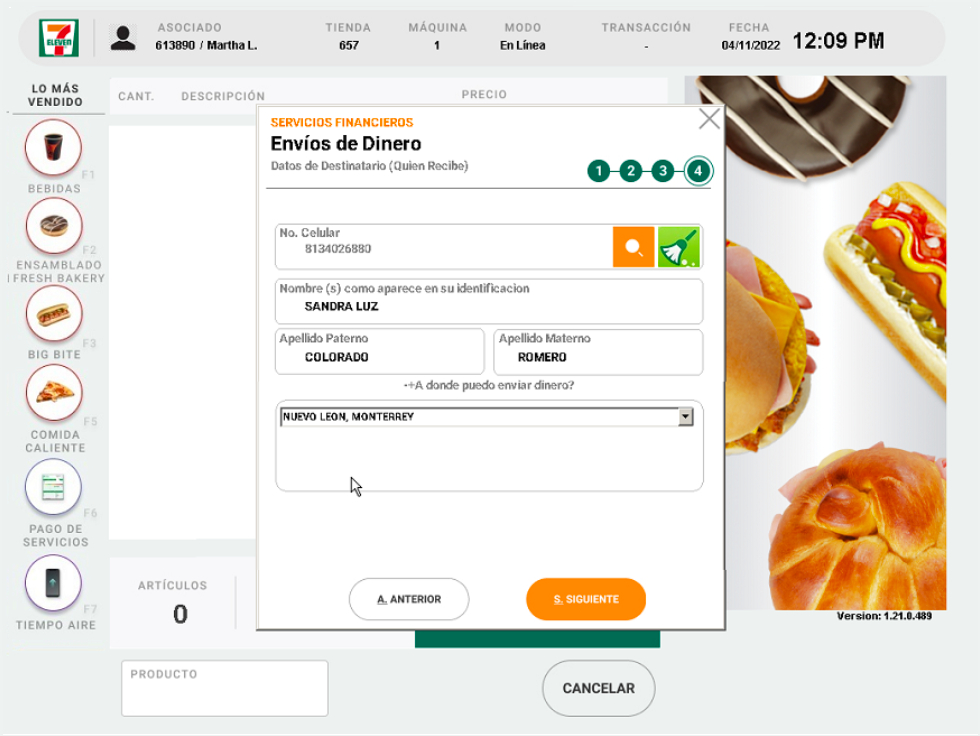Select the Ensamblado Fresh Bakery donut icon
Image resolution: width=980 pixels, height=736 pixels.
tap(54, 225)
